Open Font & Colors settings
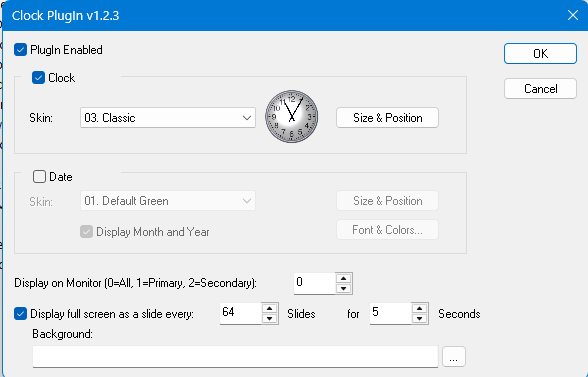The height and width of the screenshot is (377, 588). pyautogui.click(x=387, y=230)
